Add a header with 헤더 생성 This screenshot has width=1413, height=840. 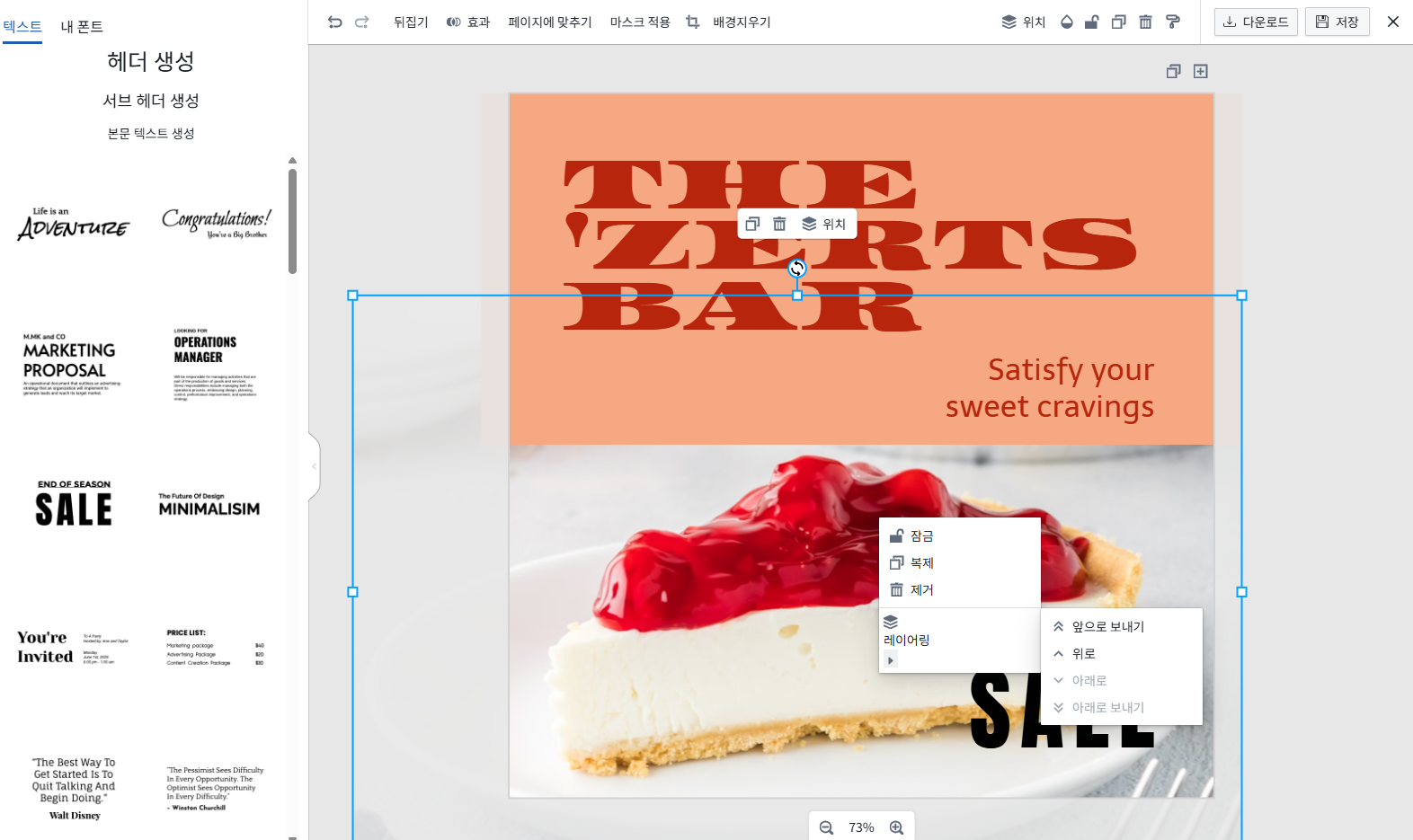(151, 61)
